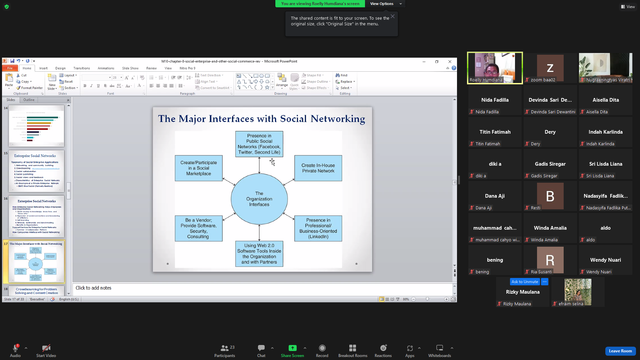This screenshot has height=360, width=640.
Task: Toggle text Shadow in Font group
Action: pos(105,86)
